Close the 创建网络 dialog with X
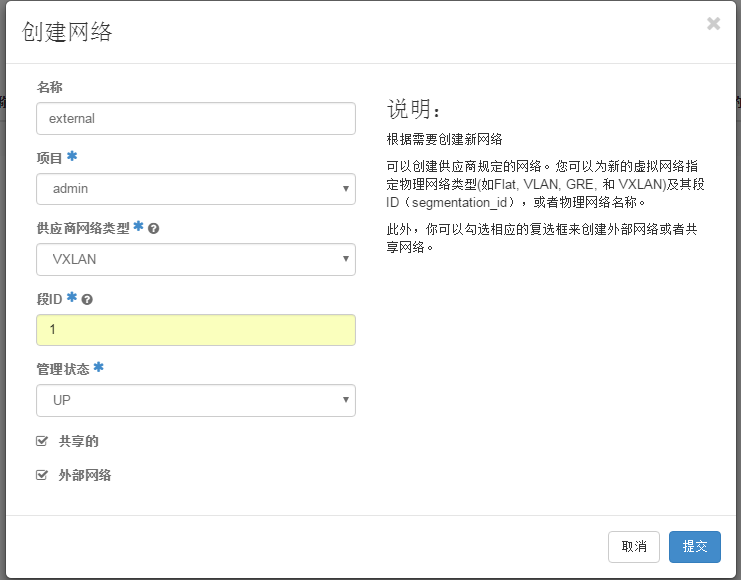Screen dimensions: 741x580 click(713, 23)
